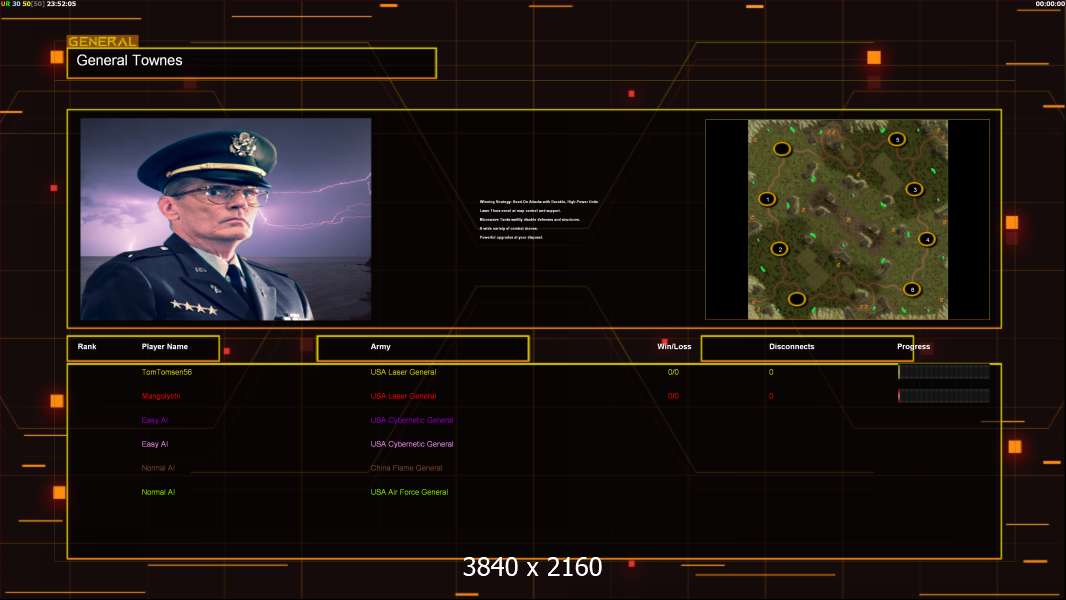The height and width of the screenshot is (600, 1066).
Task: Click the Rank column header
Action: [87, 347]
